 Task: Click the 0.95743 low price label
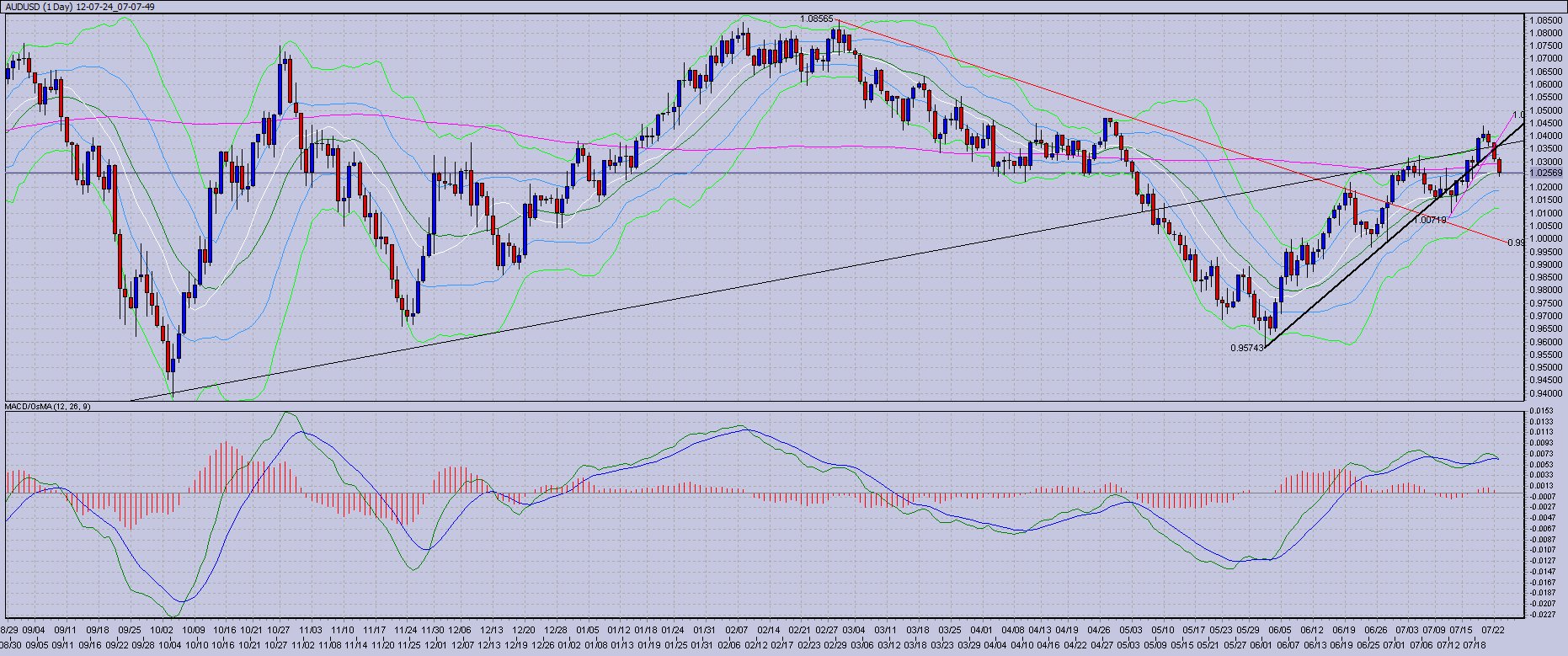coord(1247,347)
